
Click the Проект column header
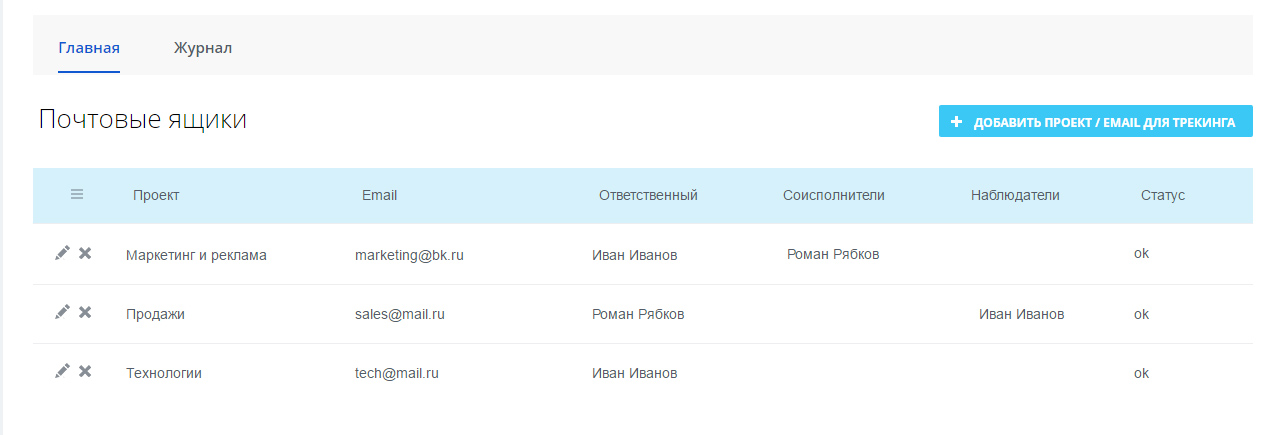156,195
